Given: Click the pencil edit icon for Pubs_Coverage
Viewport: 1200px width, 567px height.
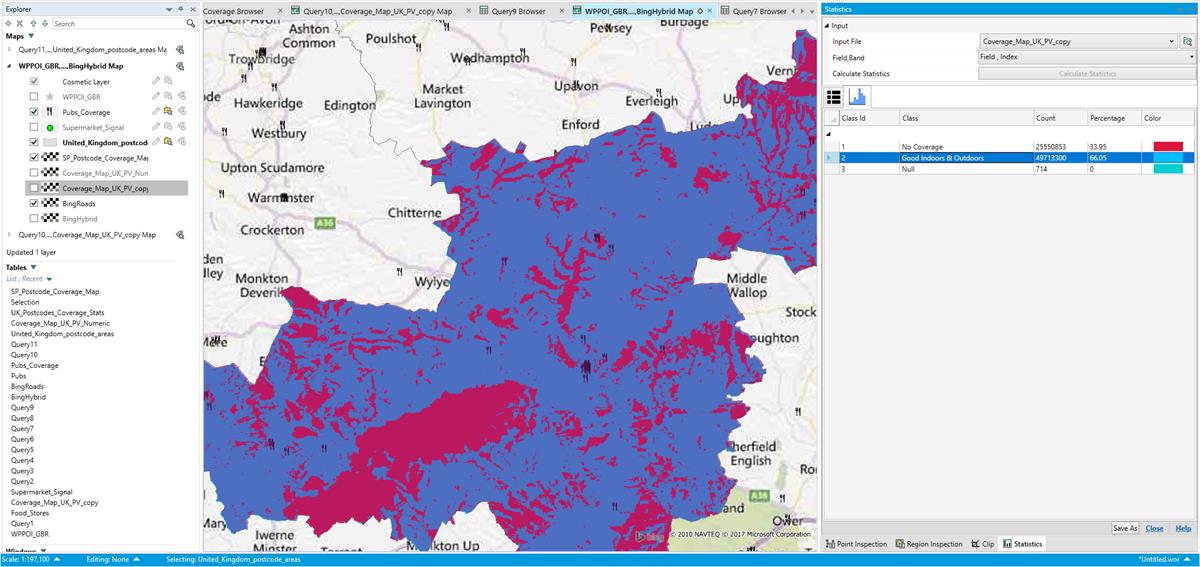Looking at the screenshot, I should click(156, 112).
